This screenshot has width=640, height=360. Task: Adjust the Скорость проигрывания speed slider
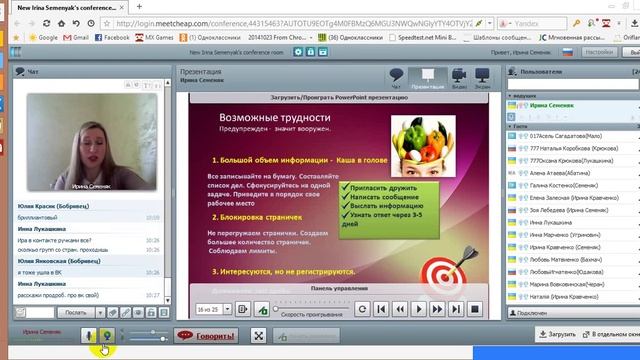[311, 309]
